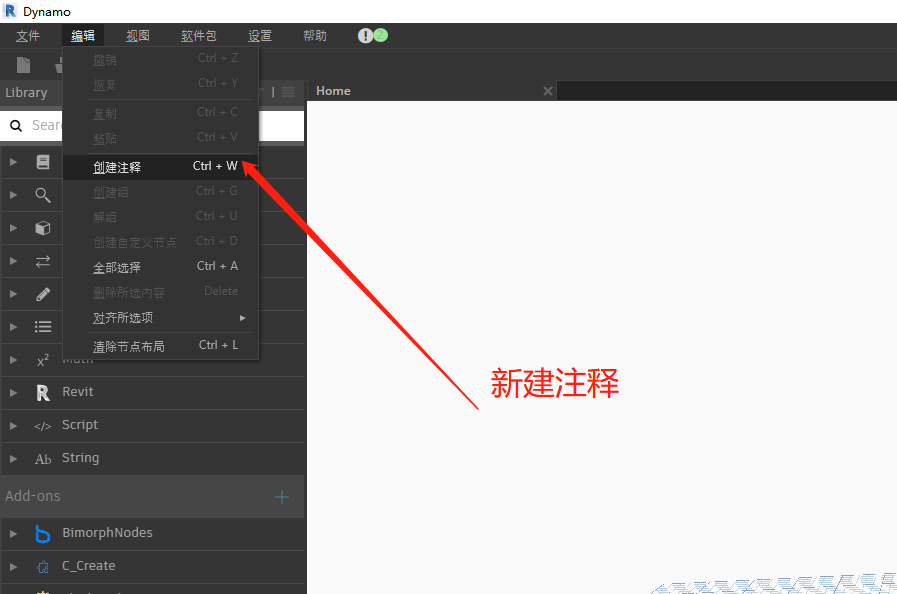Expand the Script library category

[x=13, y=426]
